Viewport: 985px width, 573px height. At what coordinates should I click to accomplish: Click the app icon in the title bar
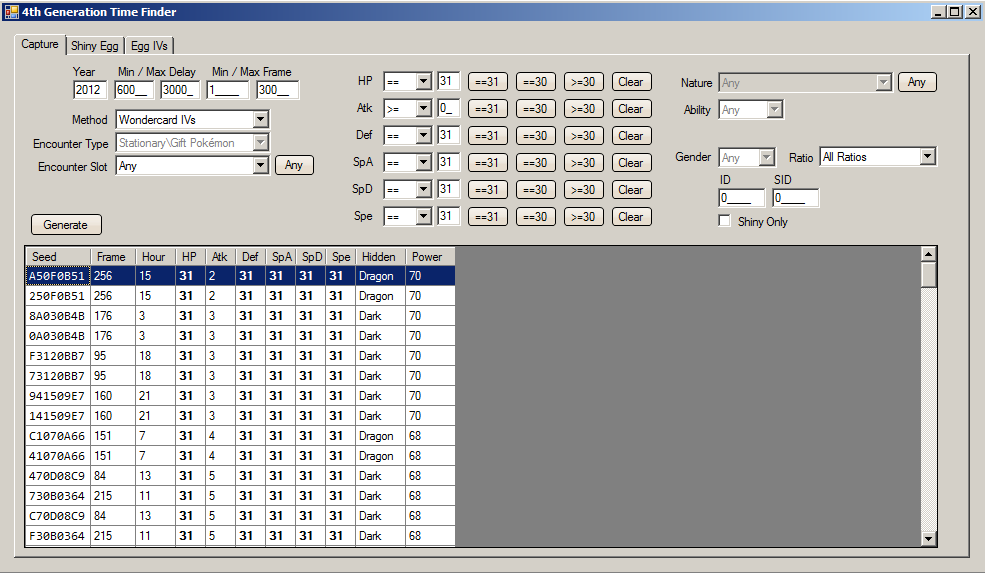[11, 11]
